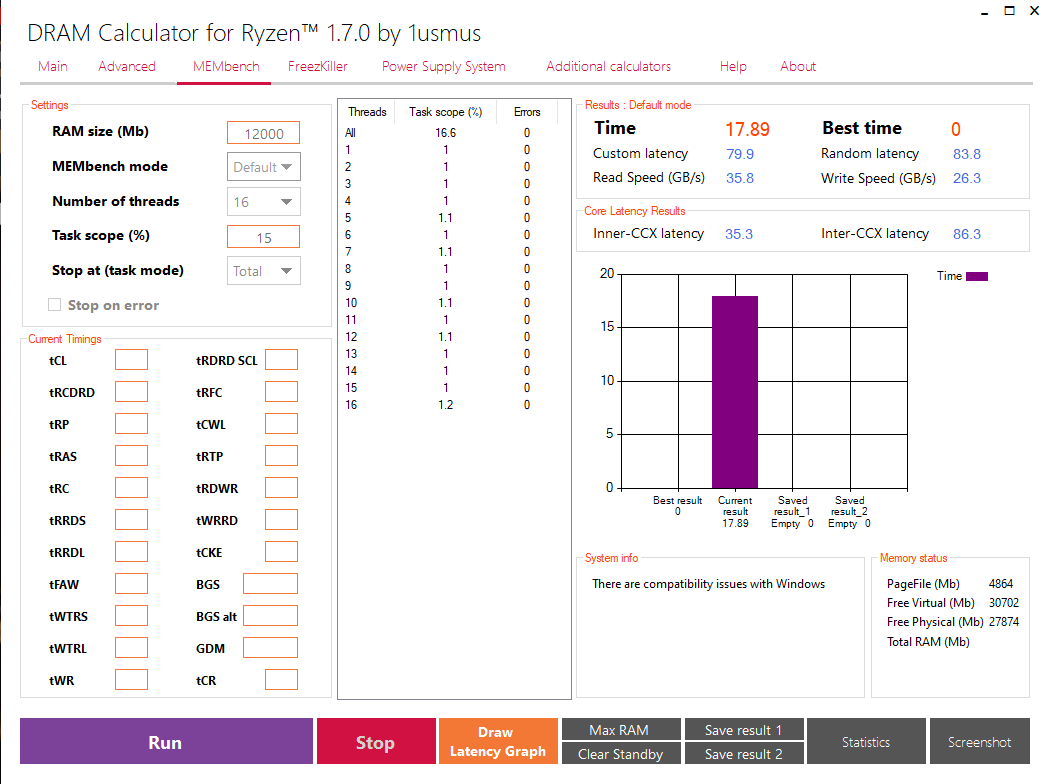Screen dimensions: 1048x784
Task: Click the tCWL timing field
Action: 281,424
